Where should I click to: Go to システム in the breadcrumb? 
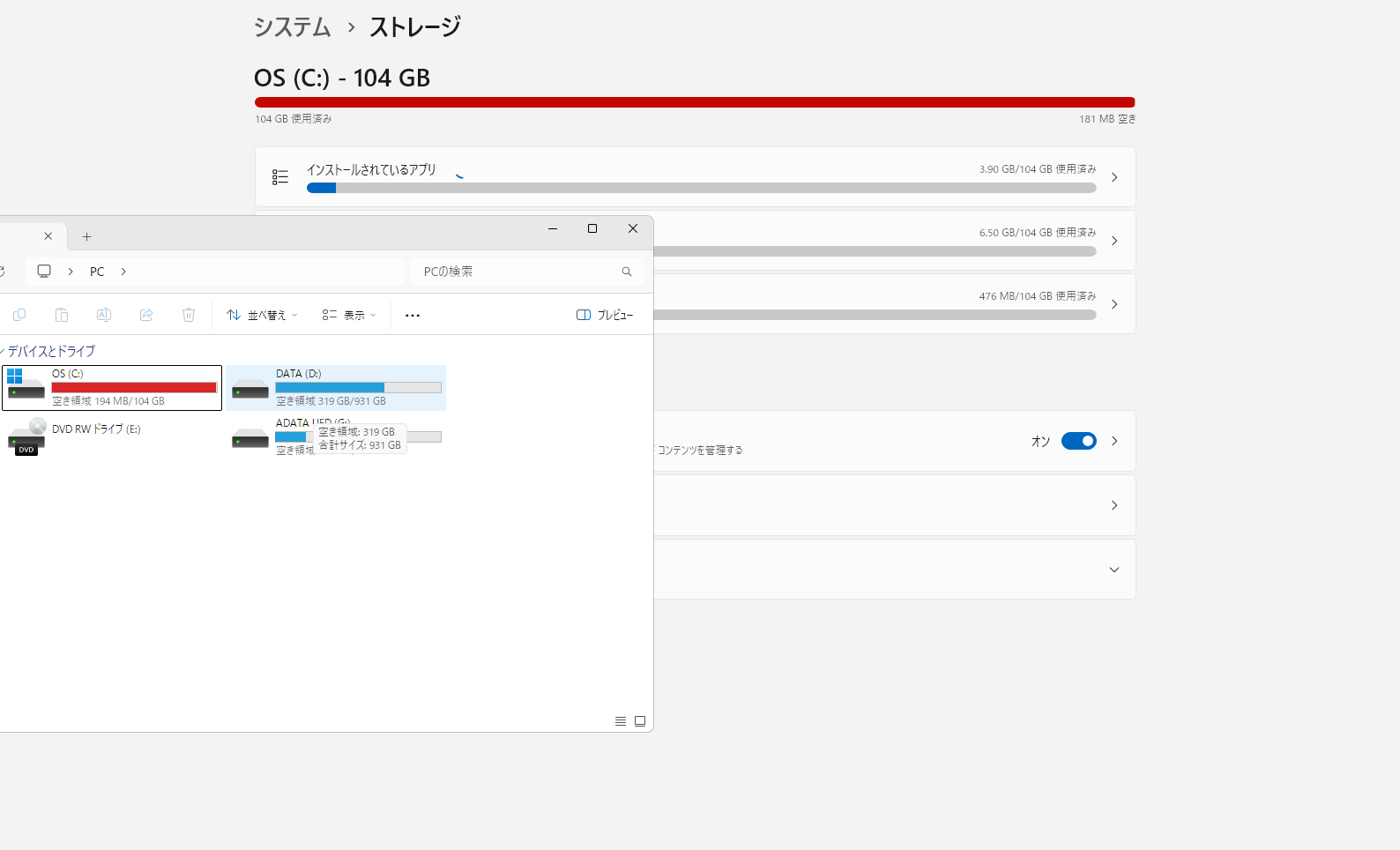292,27
